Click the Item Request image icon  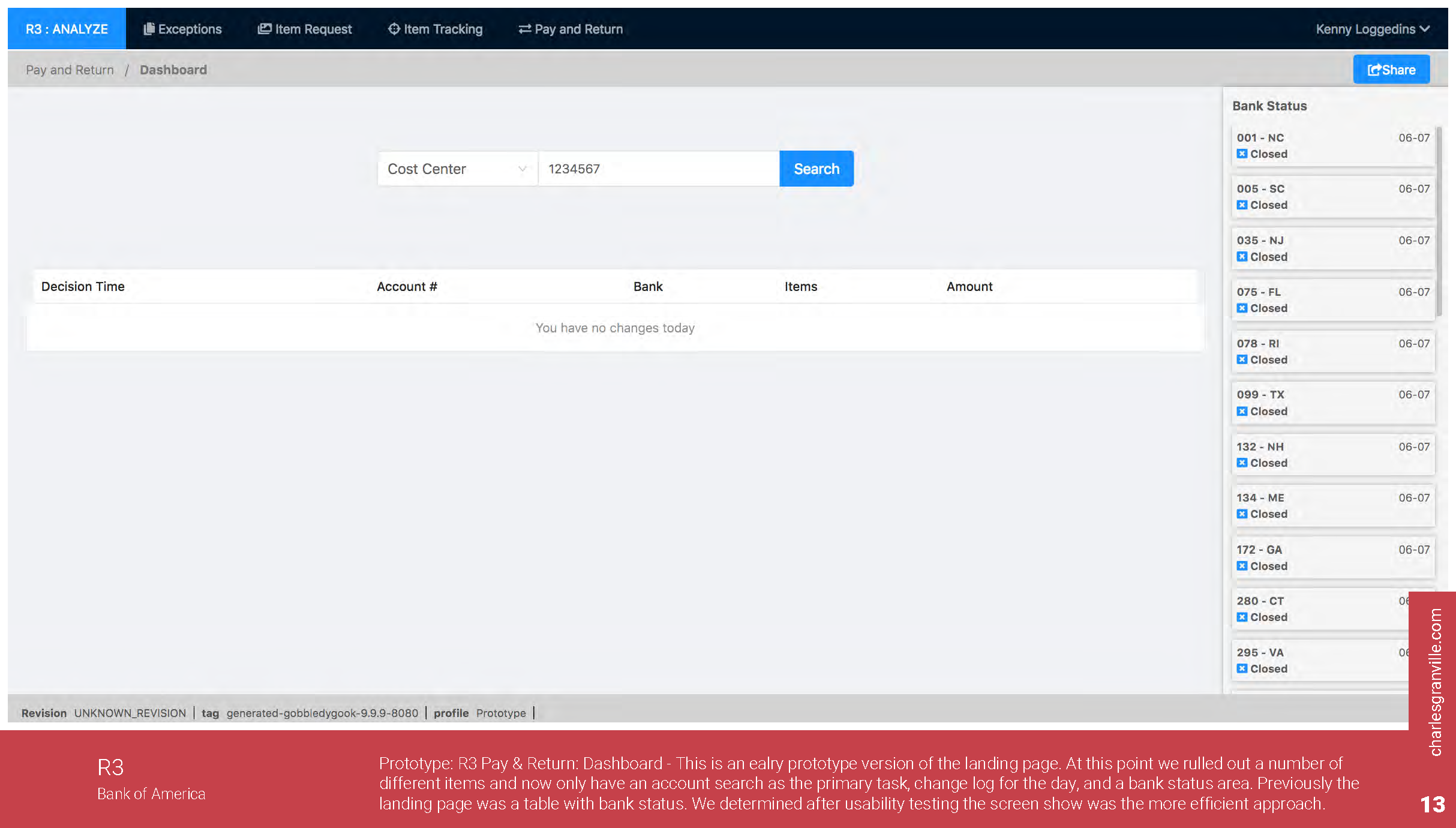(x=264, y=29)
